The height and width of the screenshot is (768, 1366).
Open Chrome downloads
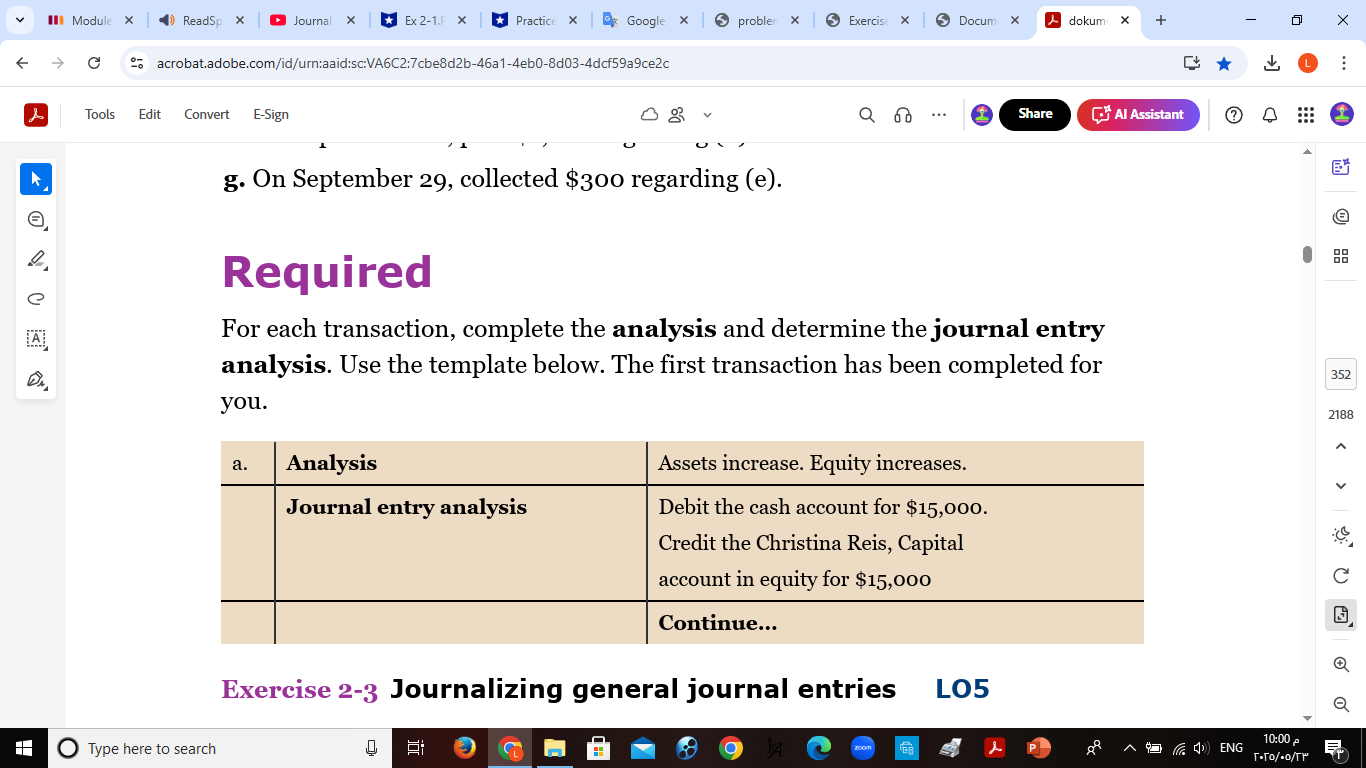click(x=1272, y=63)
